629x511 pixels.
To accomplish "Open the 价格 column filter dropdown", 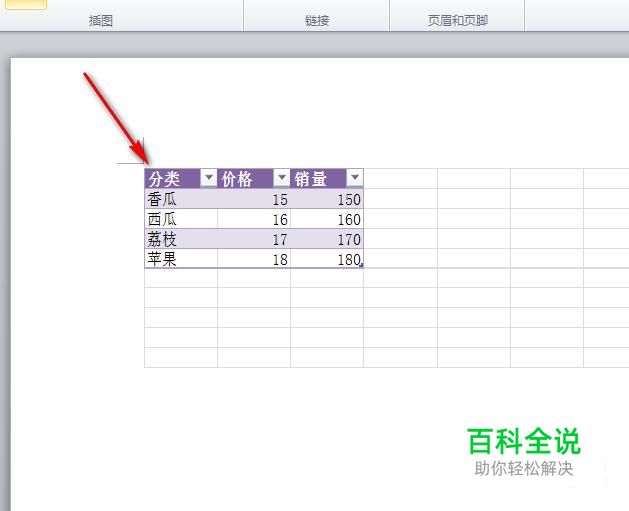I will [x=282, y=177].
